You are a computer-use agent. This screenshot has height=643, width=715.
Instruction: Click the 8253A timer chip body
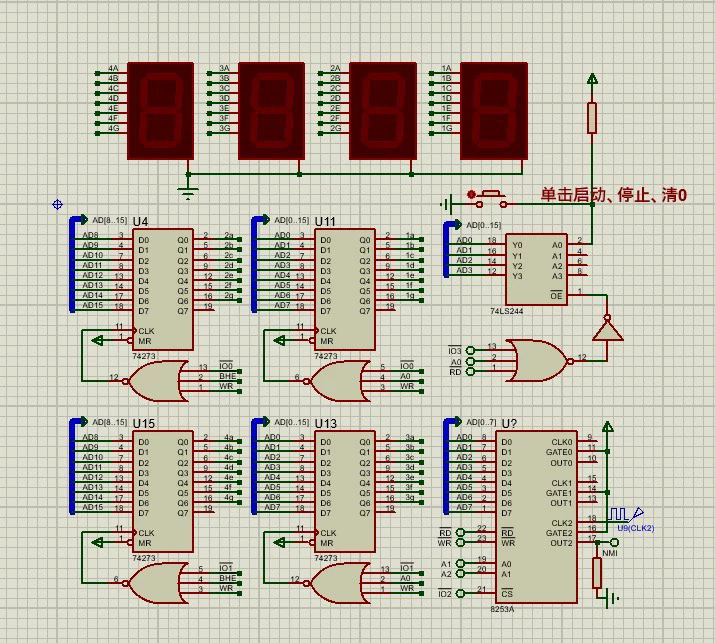537,517
